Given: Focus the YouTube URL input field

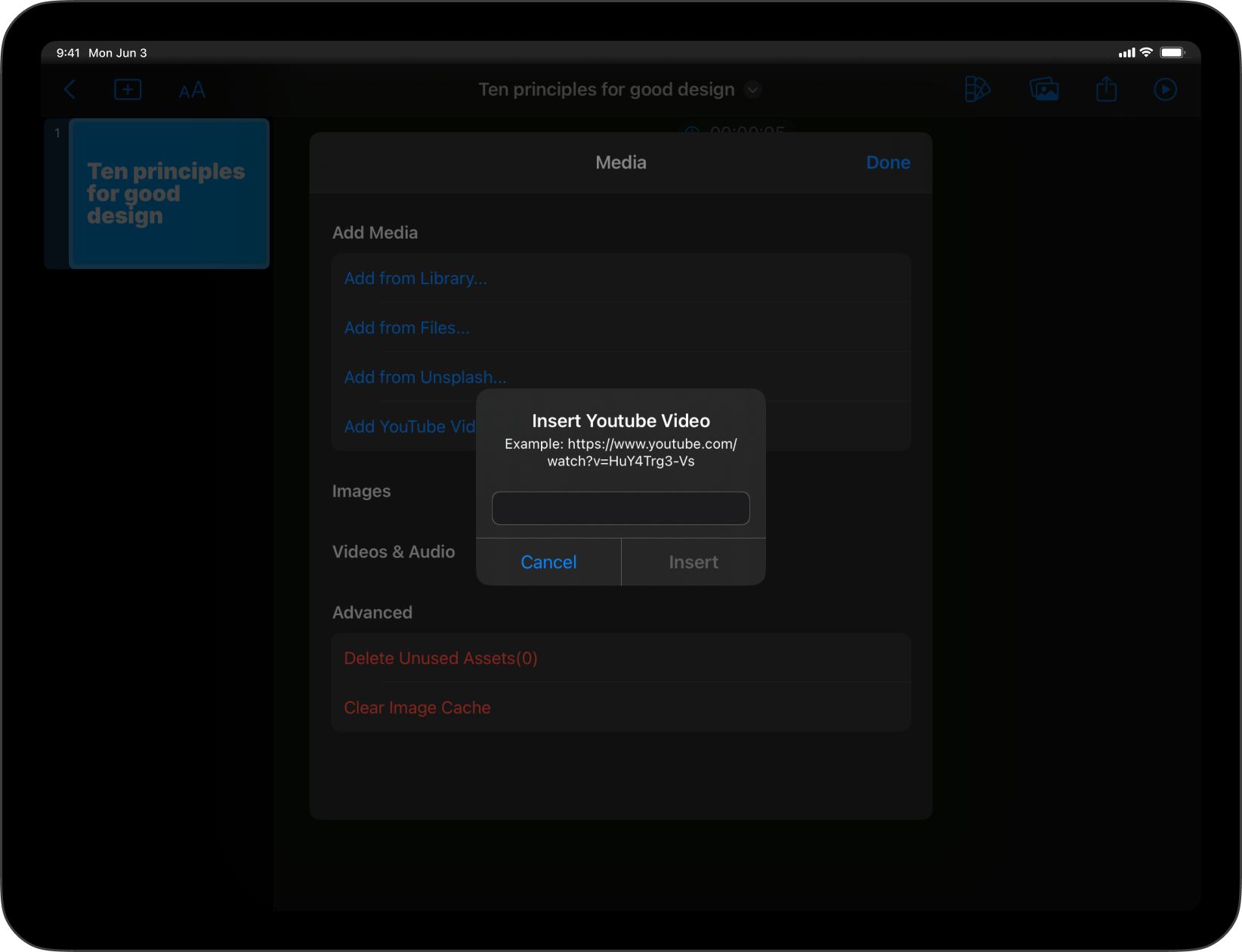Looking at the screenshot, I should point(621,508).
